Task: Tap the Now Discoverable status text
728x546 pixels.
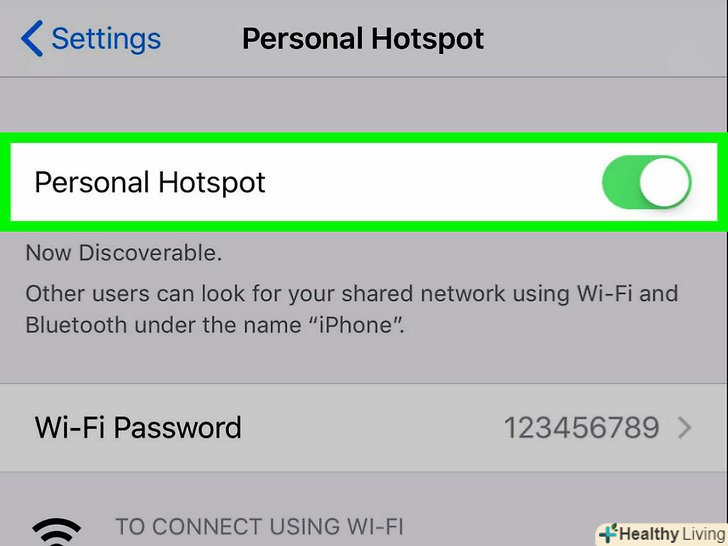Action: point(124,253)
